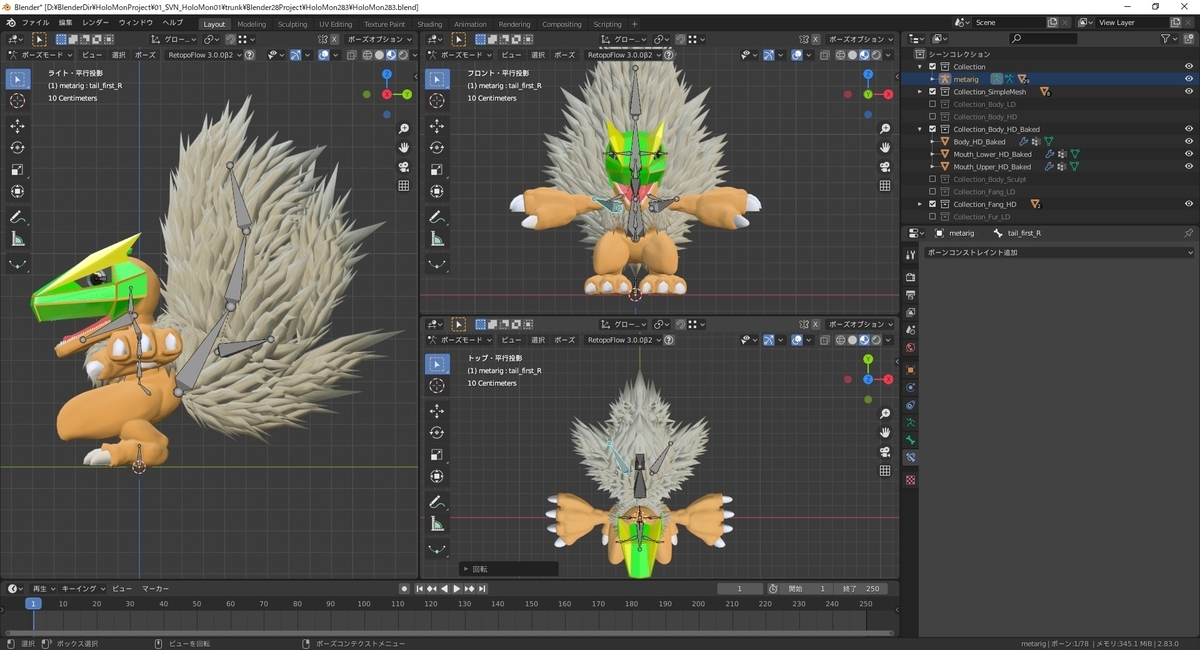The image size is (1200, 650).
Task: Open the Render properties tab icon
Action: (x=910, y=276)
